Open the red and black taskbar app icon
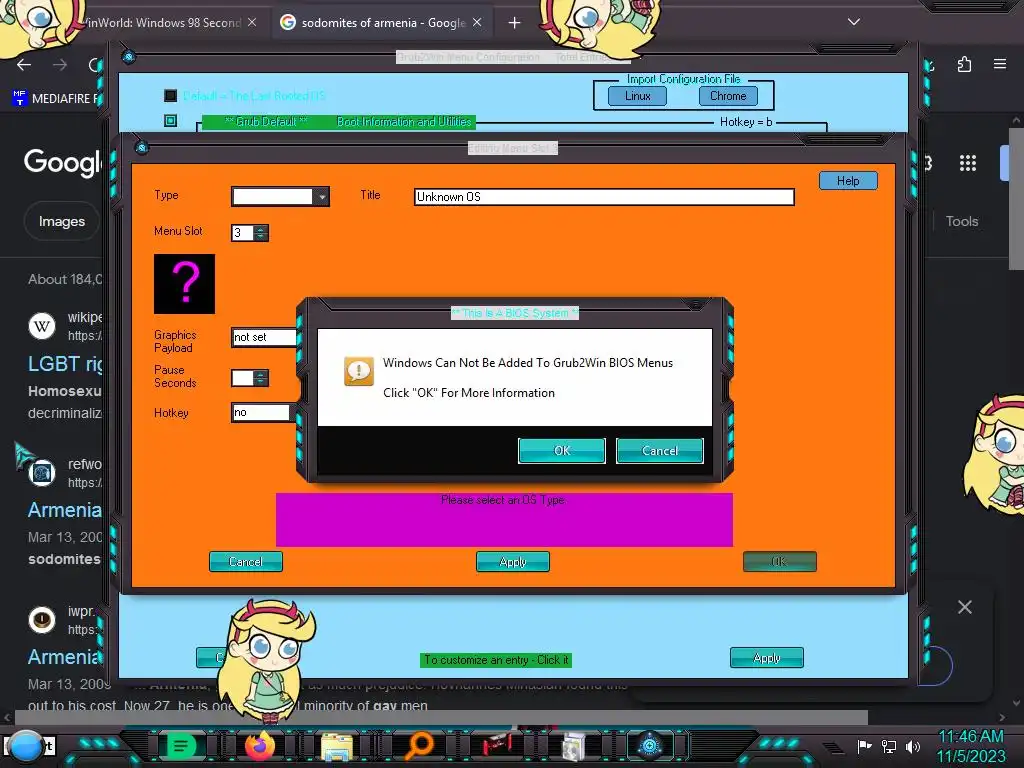This screenshot has width=1024, height=768. pos(498,745)
